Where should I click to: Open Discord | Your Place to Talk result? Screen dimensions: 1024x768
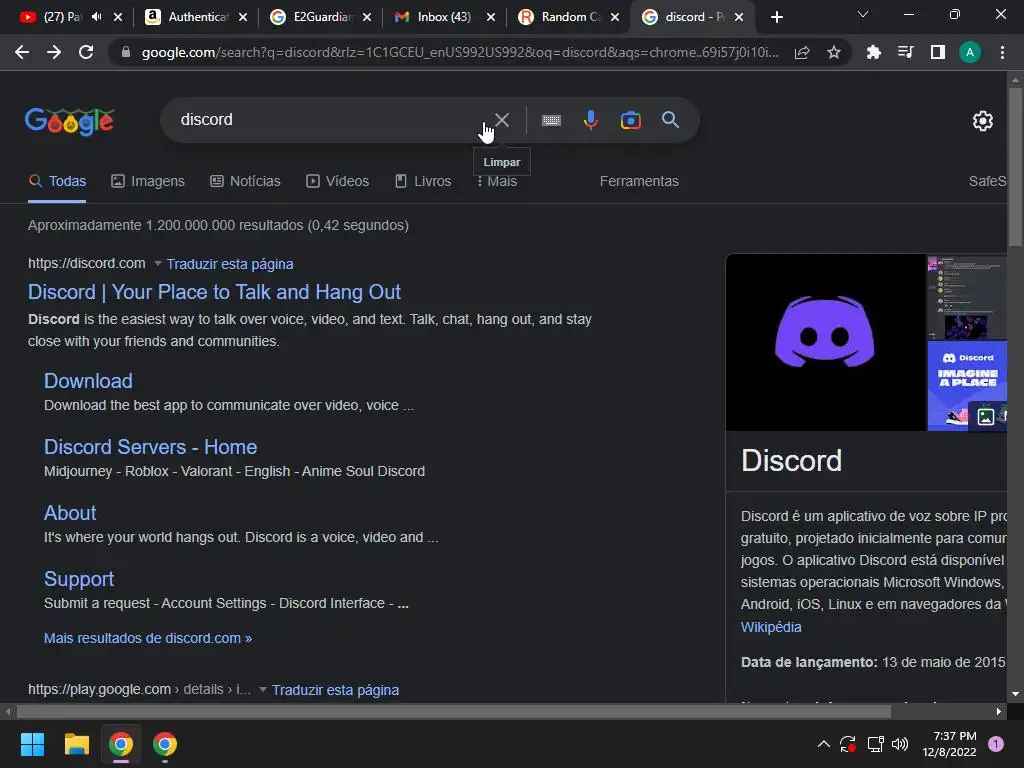[214, 292]
